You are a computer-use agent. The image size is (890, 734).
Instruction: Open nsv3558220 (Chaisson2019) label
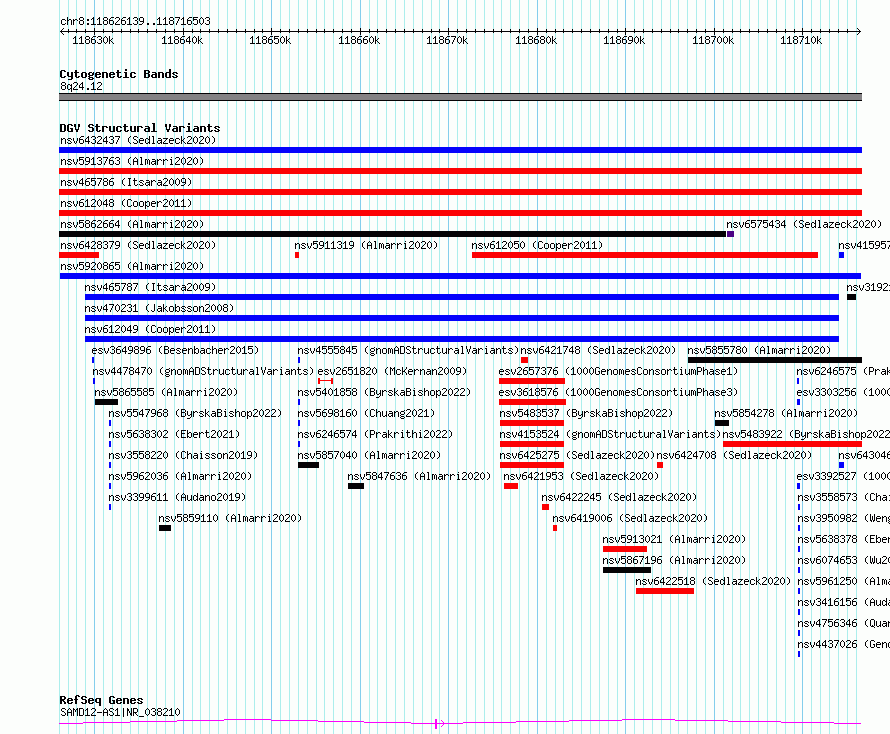[x=183, y=455]
